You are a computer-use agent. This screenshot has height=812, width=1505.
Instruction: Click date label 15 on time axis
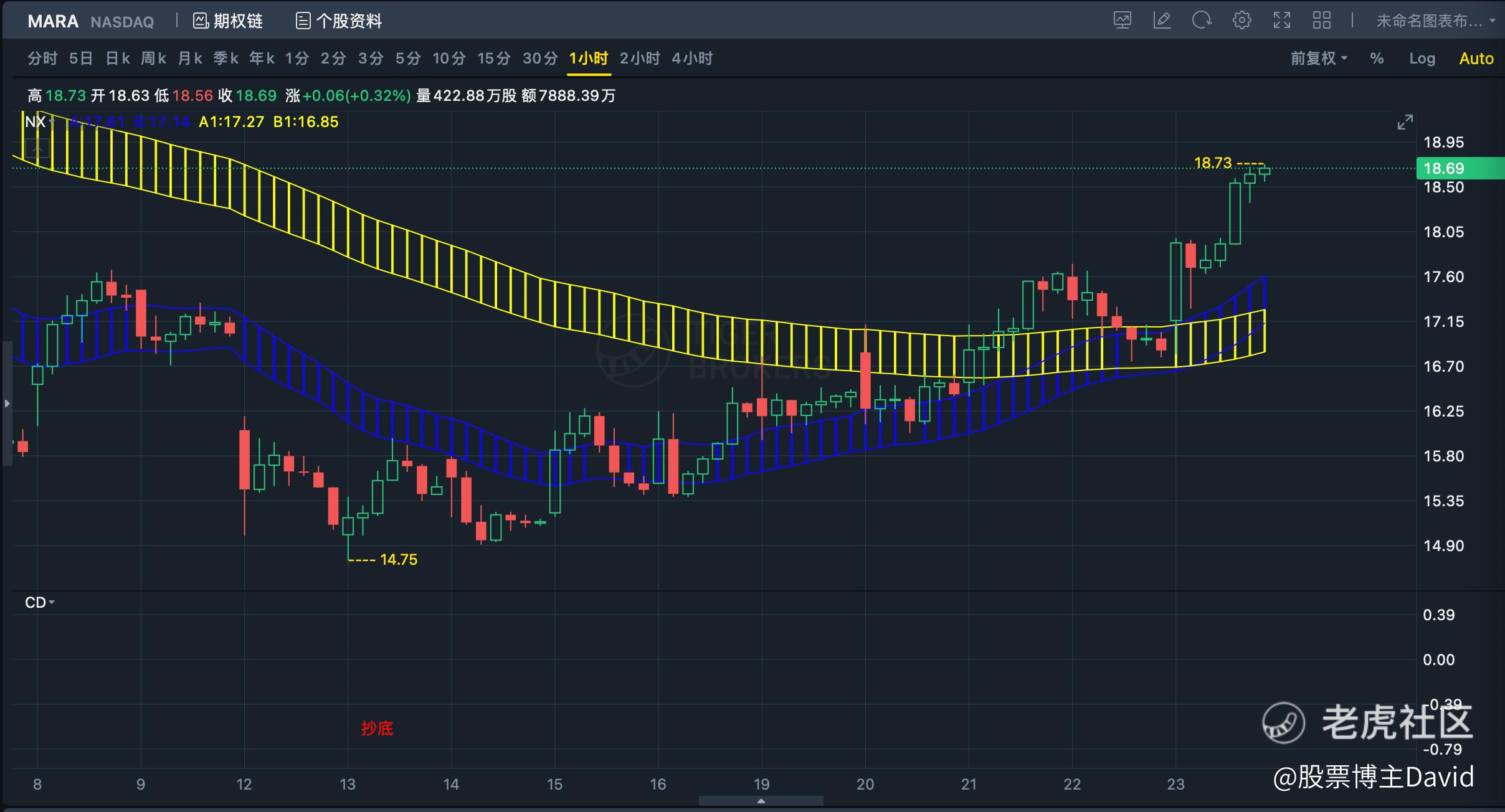point(554,784)
